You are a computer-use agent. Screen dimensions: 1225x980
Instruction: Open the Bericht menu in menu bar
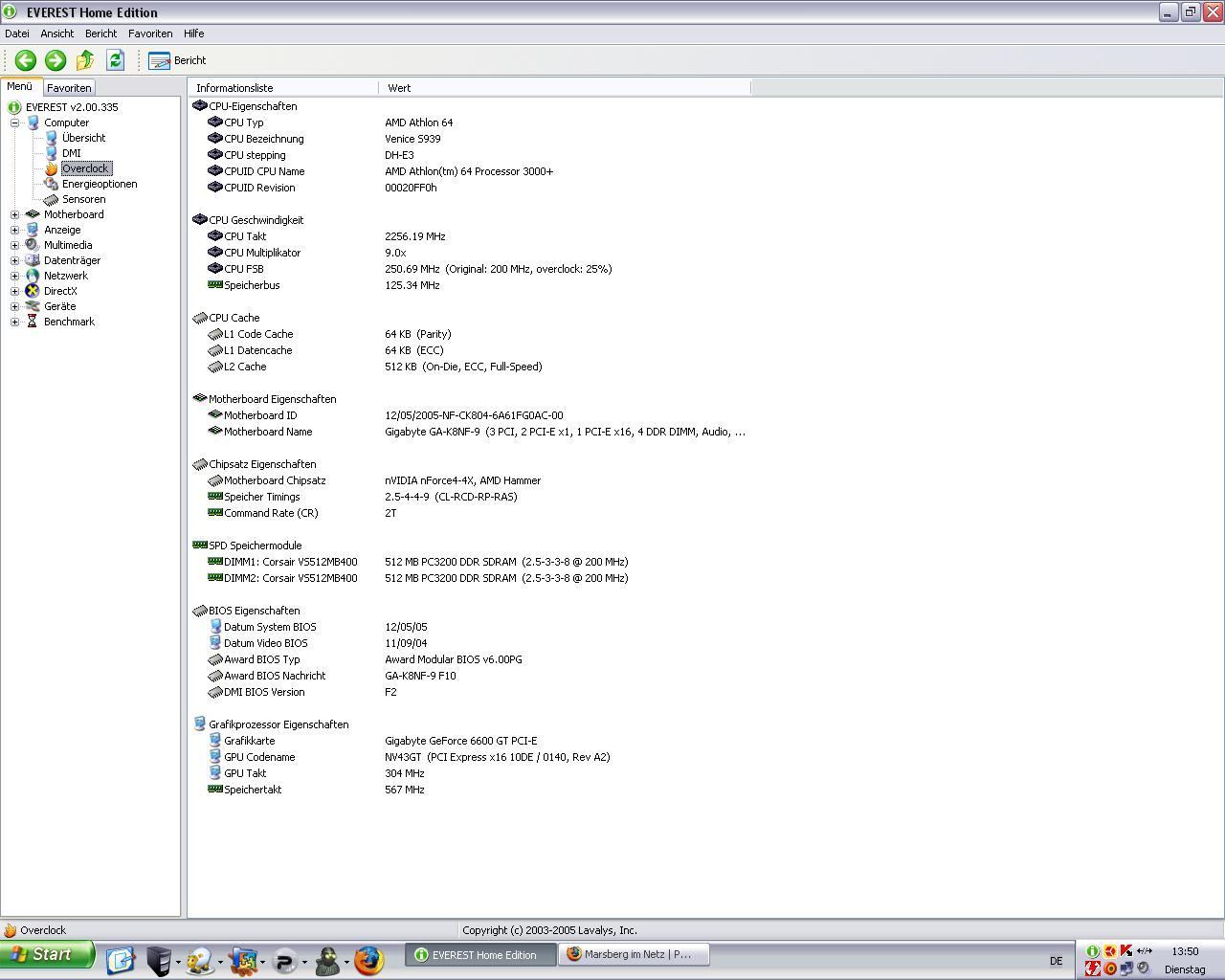click(100, 33)
